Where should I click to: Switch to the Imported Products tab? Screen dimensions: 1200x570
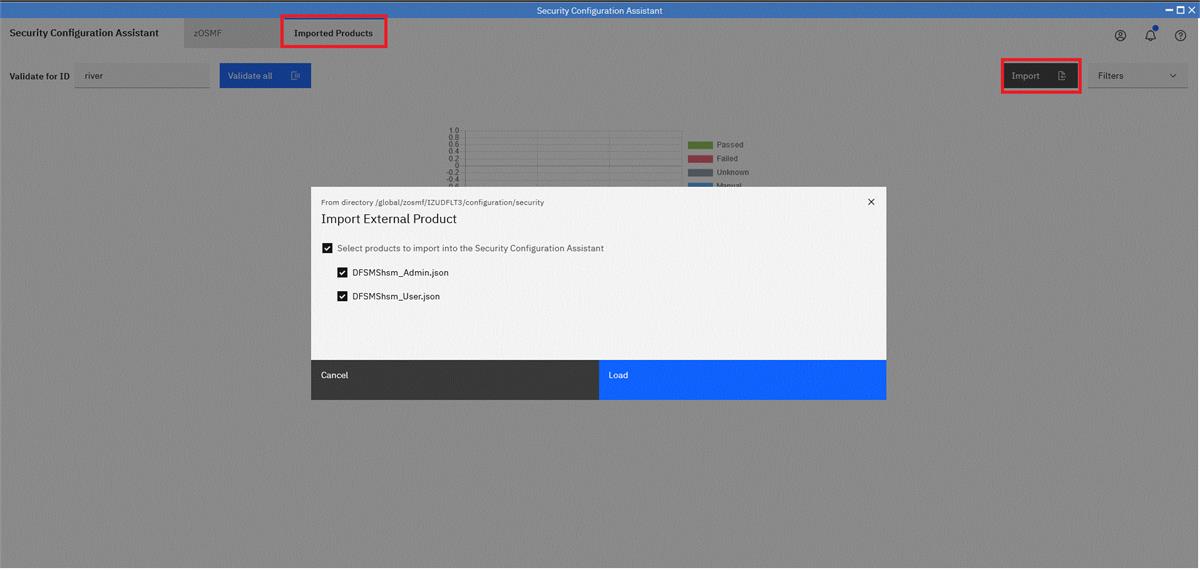point(333,33)
